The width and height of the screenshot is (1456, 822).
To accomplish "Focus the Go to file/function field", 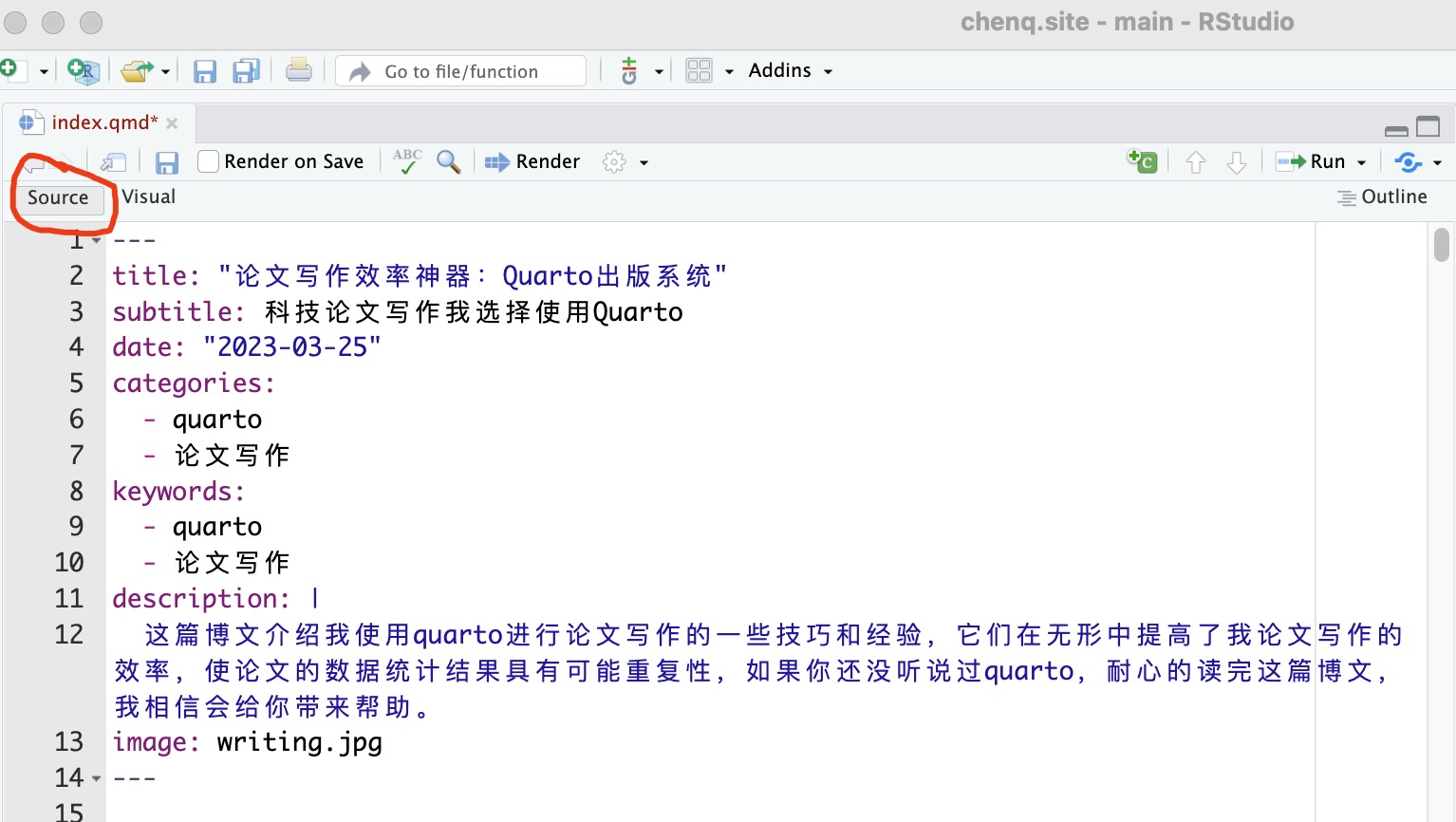I will coord(461,71).
